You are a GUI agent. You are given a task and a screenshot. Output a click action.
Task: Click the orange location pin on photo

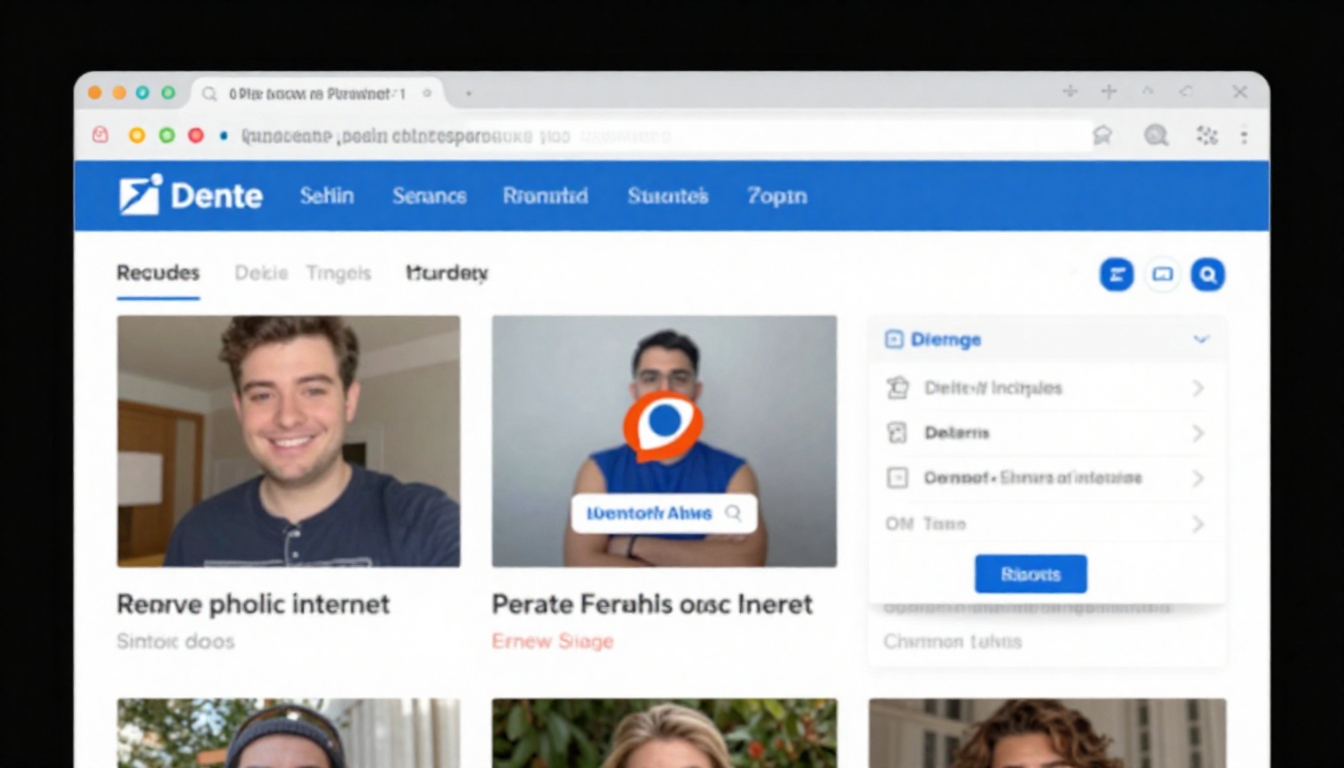[x=663, y=425]
